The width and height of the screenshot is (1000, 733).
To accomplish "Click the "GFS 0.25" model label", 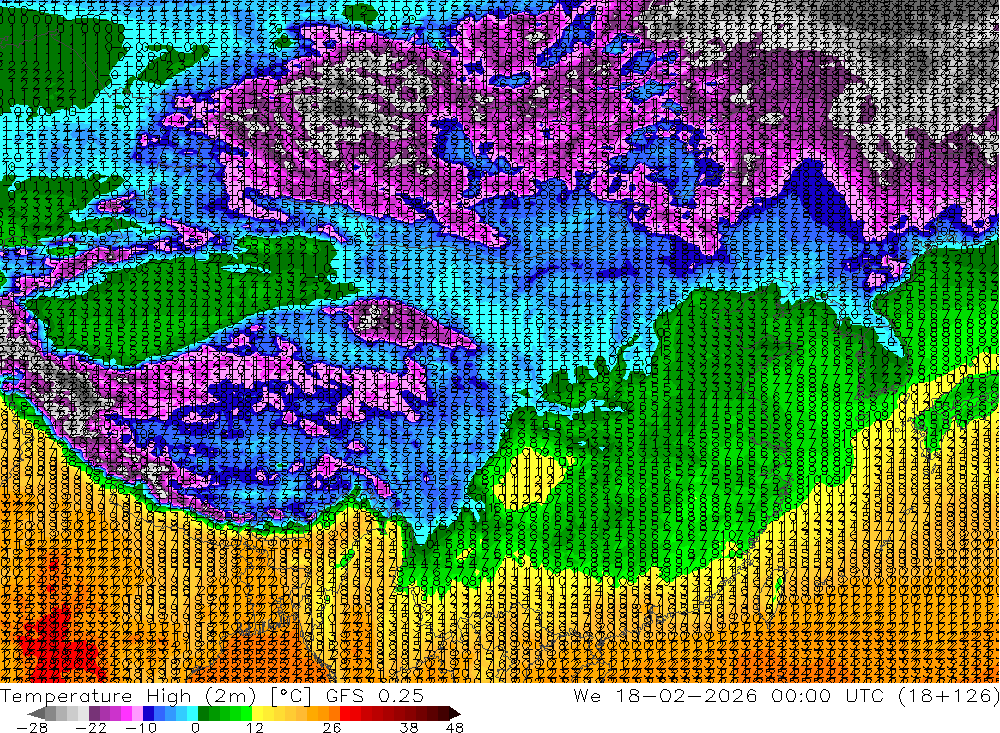I will (x=374, y=695).
